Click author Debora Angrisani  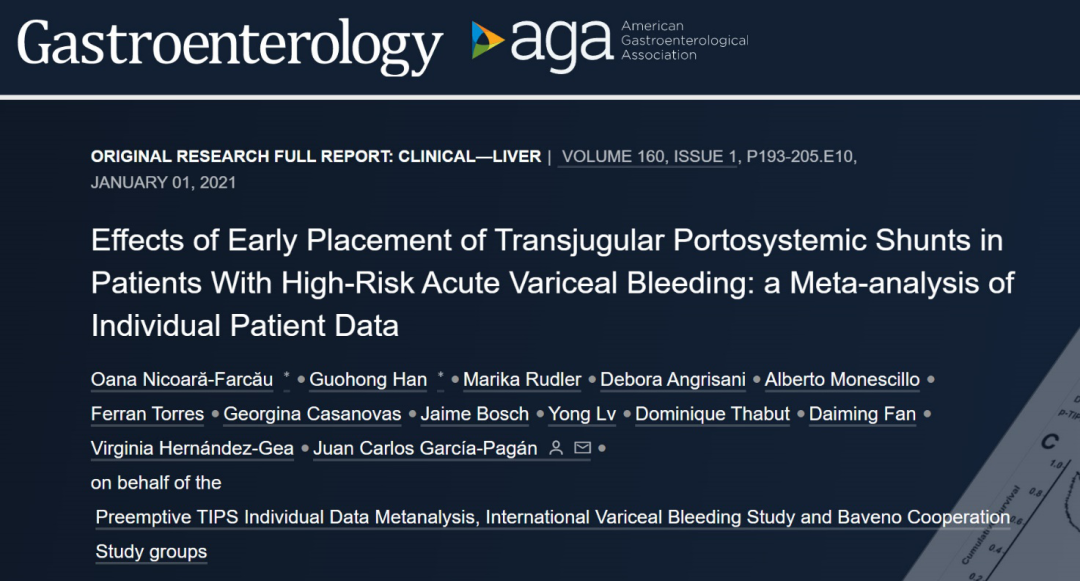(x=673, y=380)
